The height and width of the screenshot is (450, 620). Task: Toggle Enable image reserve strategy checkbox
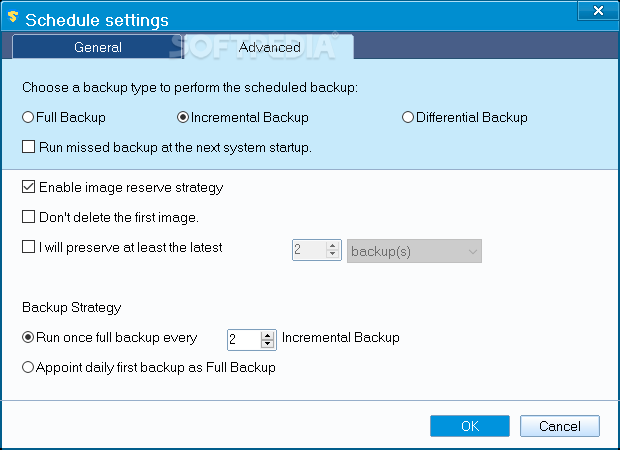click(28, 187)
